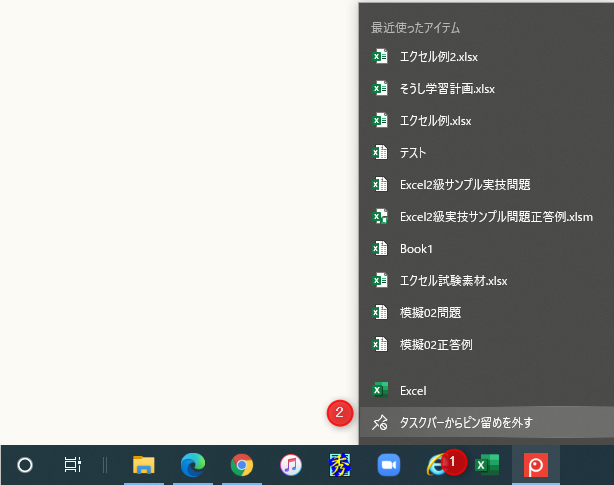
Task: Open Task View from the taskbar
Action: pyautogui.click(x=73, y=465)
